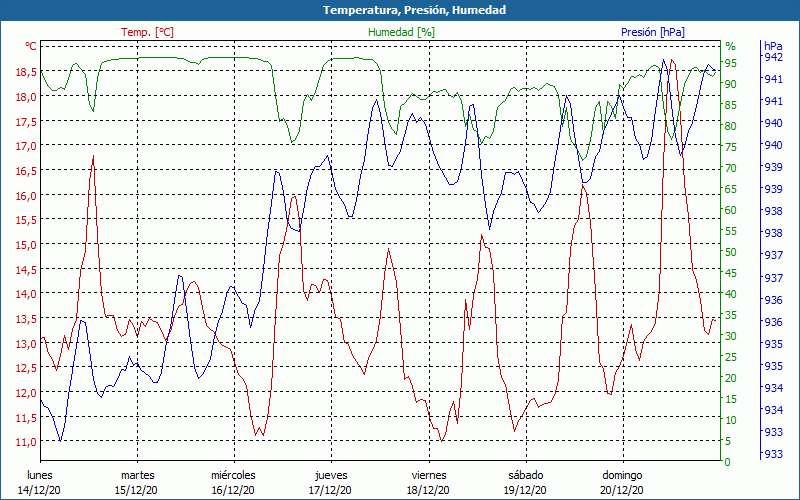Click the '95' humidity axis value
The height and width of the screenshot is (500, 800).
click(731, 63)
